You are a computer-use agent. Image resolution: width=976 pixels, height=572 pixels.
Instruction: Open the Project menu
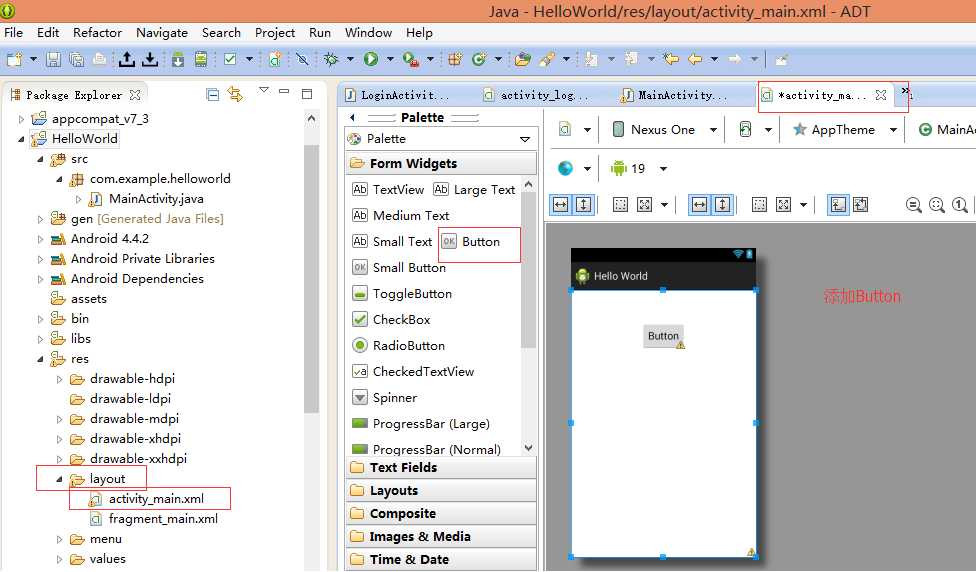tap(274, 33)
